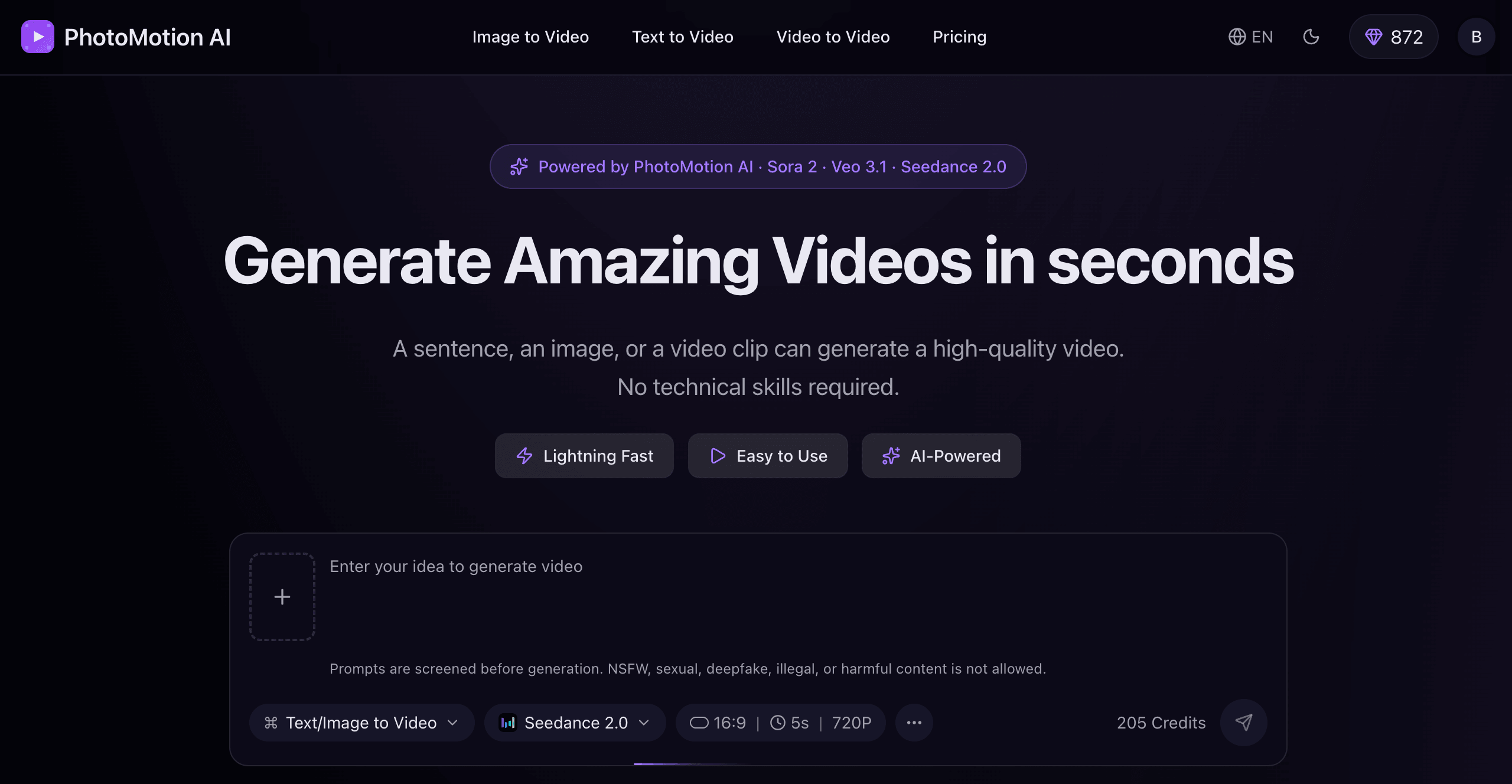Image resolution: width=1512 pixels, height=784 pixels.
Task: Click the Lightning Fast feature badge
Action: coord(584,456)
